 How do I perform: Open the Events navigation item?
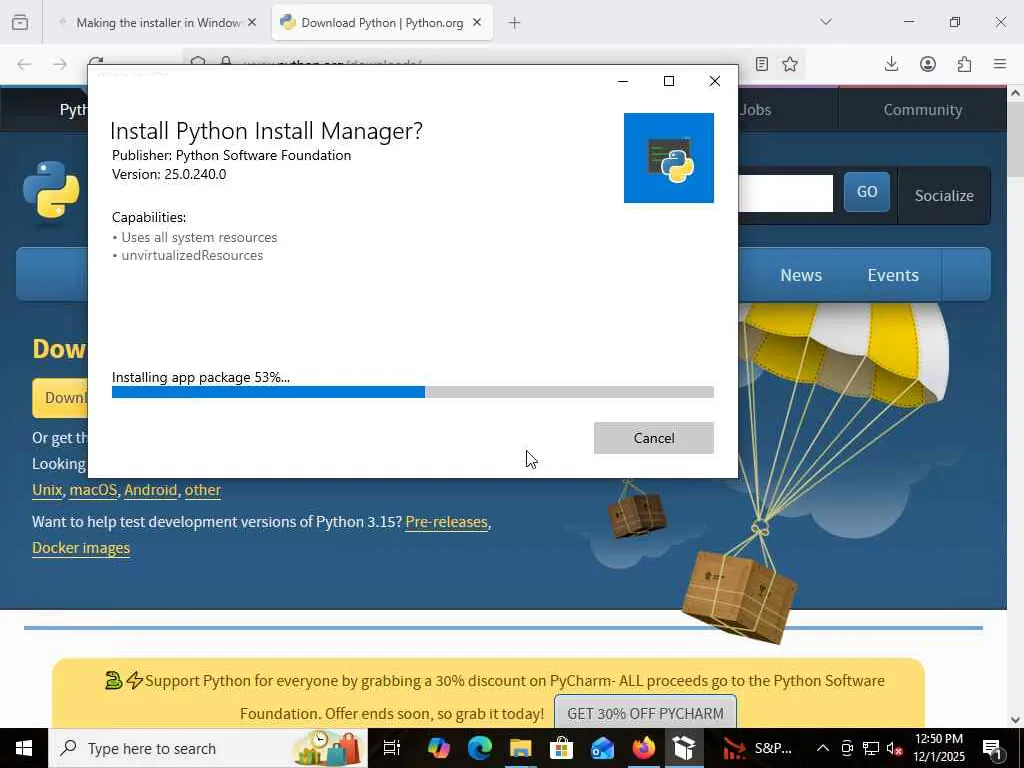(x=893, y=275)
